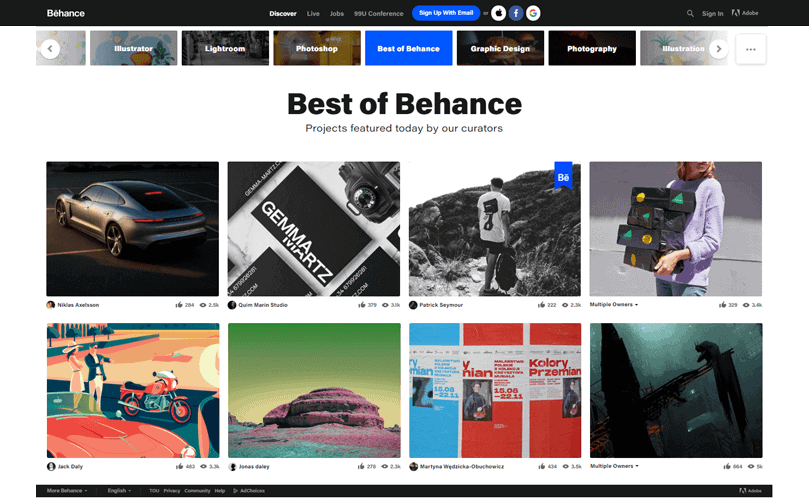Visit Quim Marin Studio profile link
This screenshot has width=809, height=500.
click(263, 305)
